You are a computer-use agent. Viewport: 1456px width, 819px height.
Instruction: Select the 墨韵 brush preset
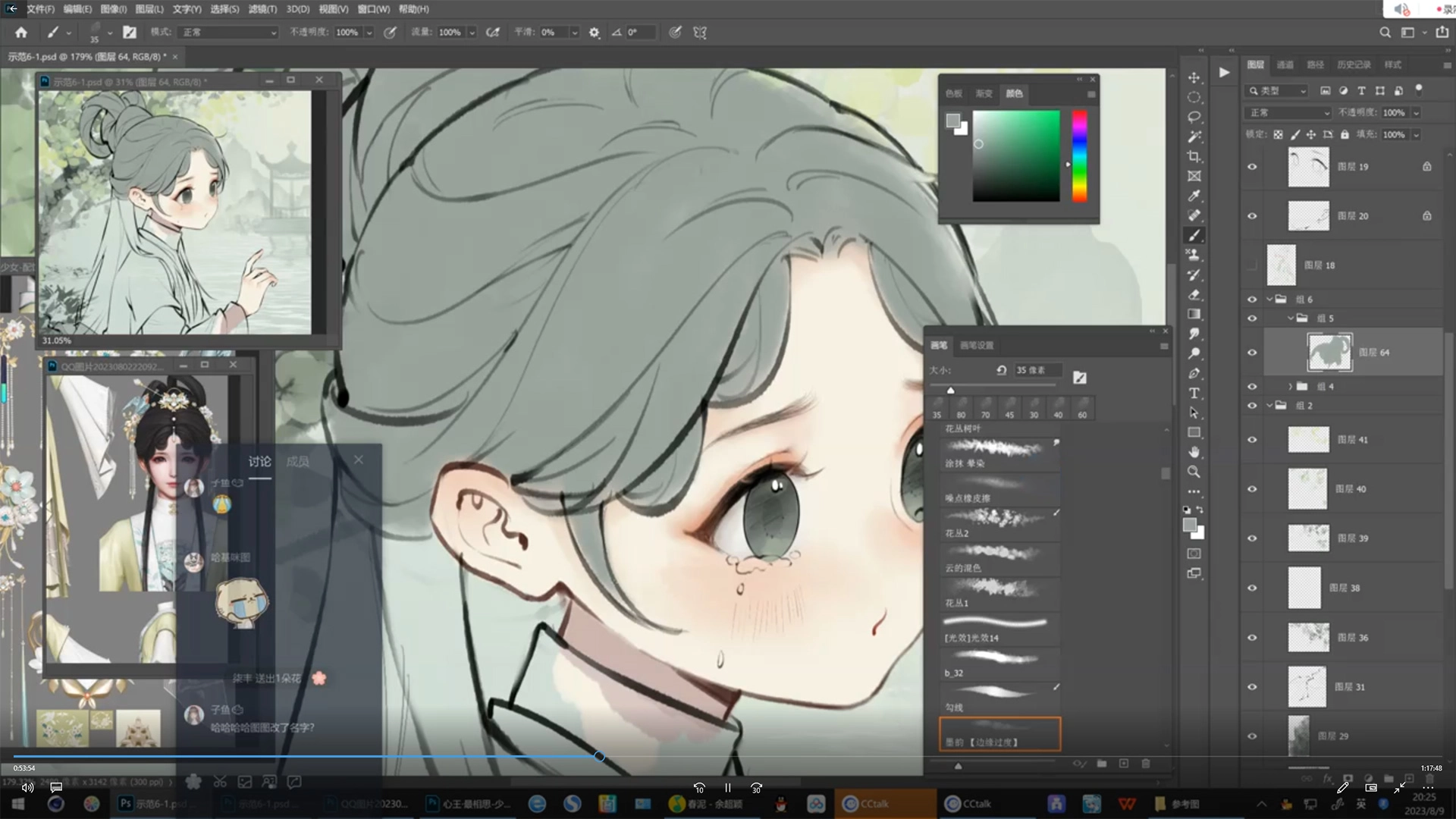(999, 734)
